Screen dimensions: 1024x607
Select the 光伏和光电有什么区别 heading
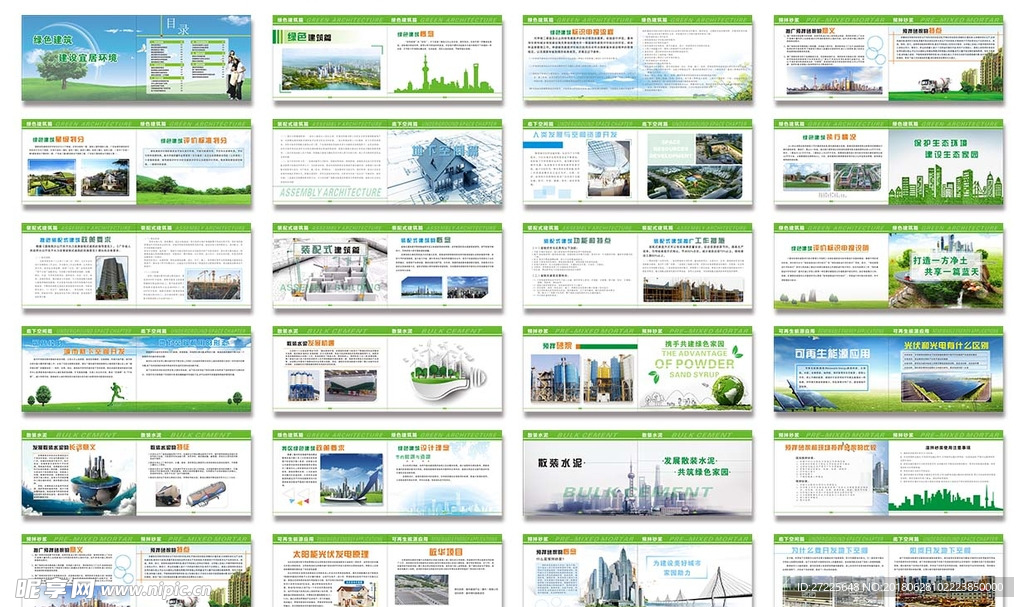click(x=946, y=345)
